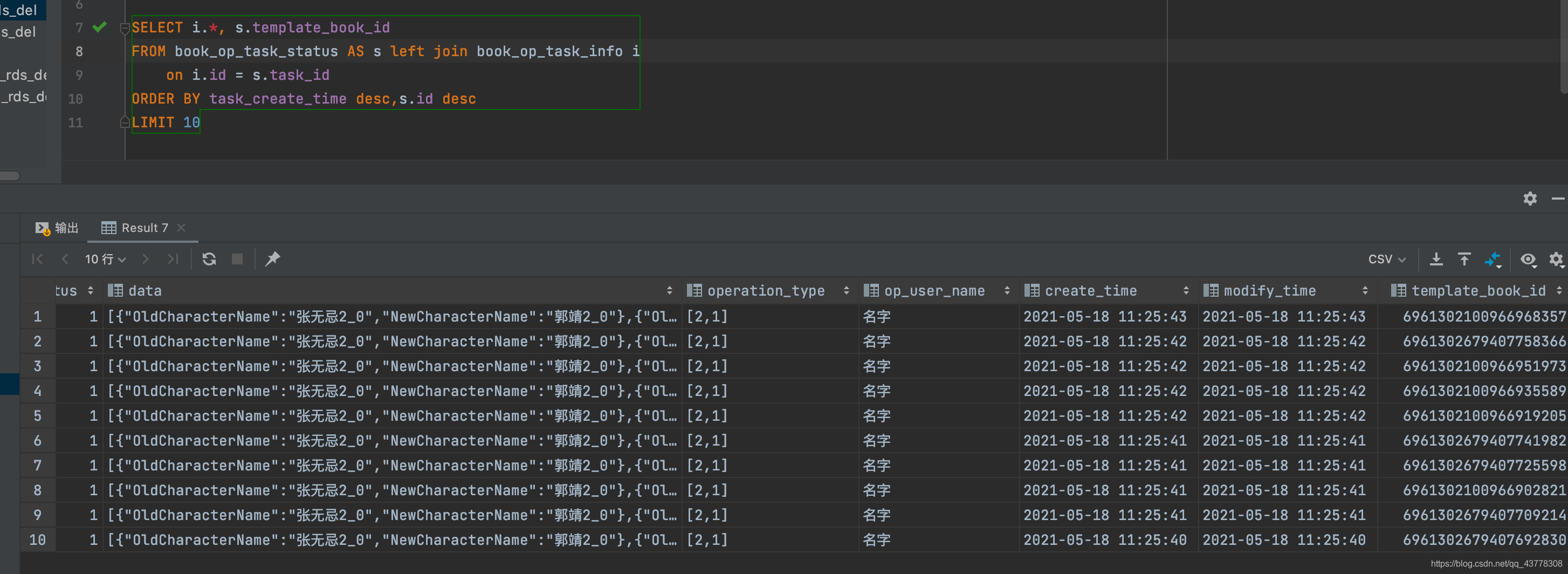This screenshot has height=574, width=1568.
Task: Go to the previous results page
Action: pos(65,259)
